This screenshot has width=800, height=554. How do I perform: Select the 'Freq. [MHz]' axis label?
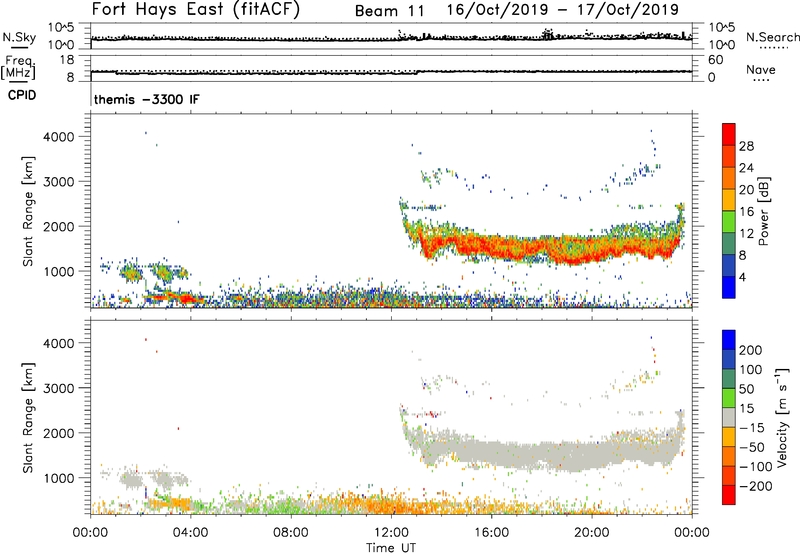point(19,67)
